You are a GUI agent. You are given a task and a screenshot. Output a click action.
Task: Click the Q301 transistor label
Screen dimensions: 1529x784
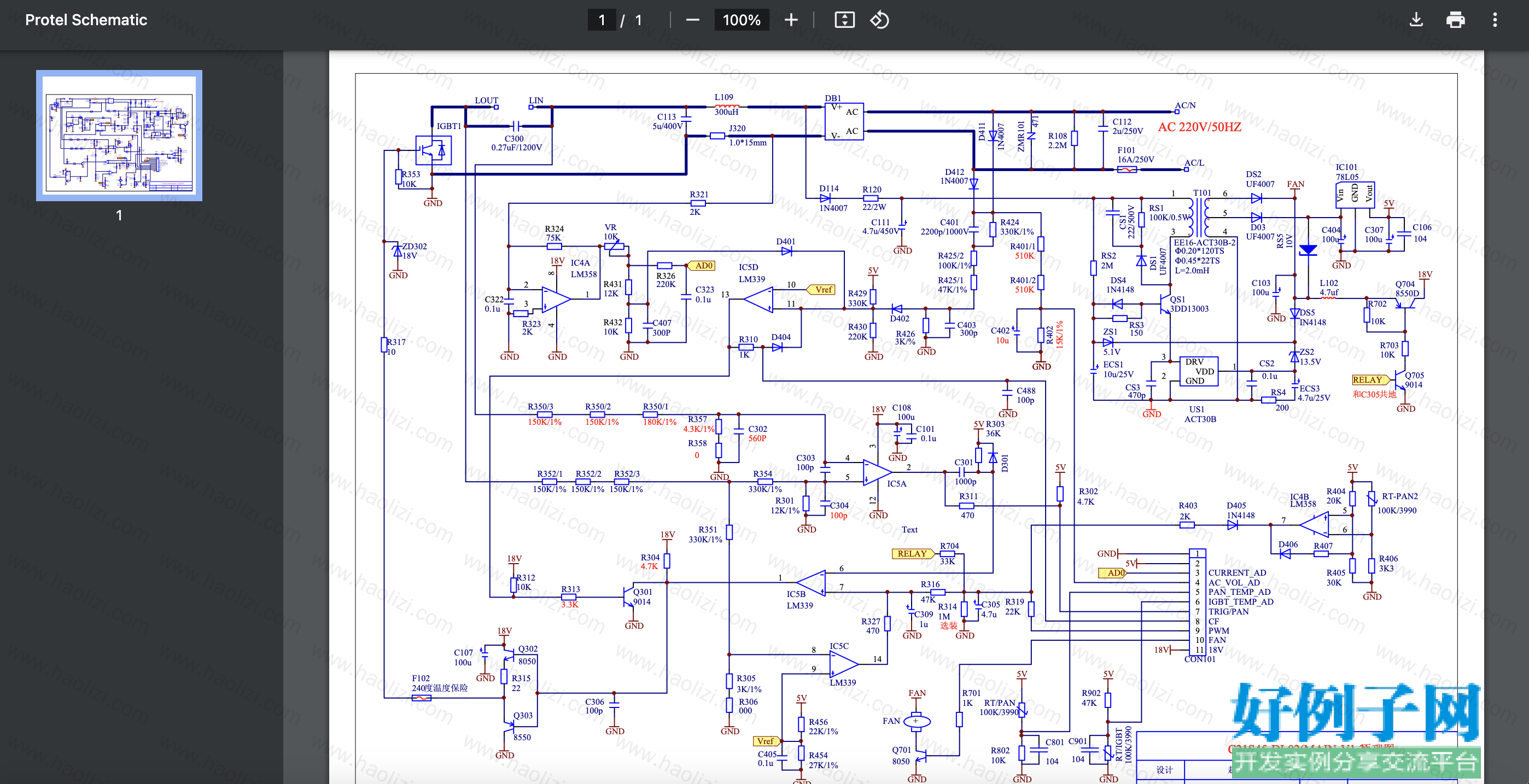coord(642,592)
